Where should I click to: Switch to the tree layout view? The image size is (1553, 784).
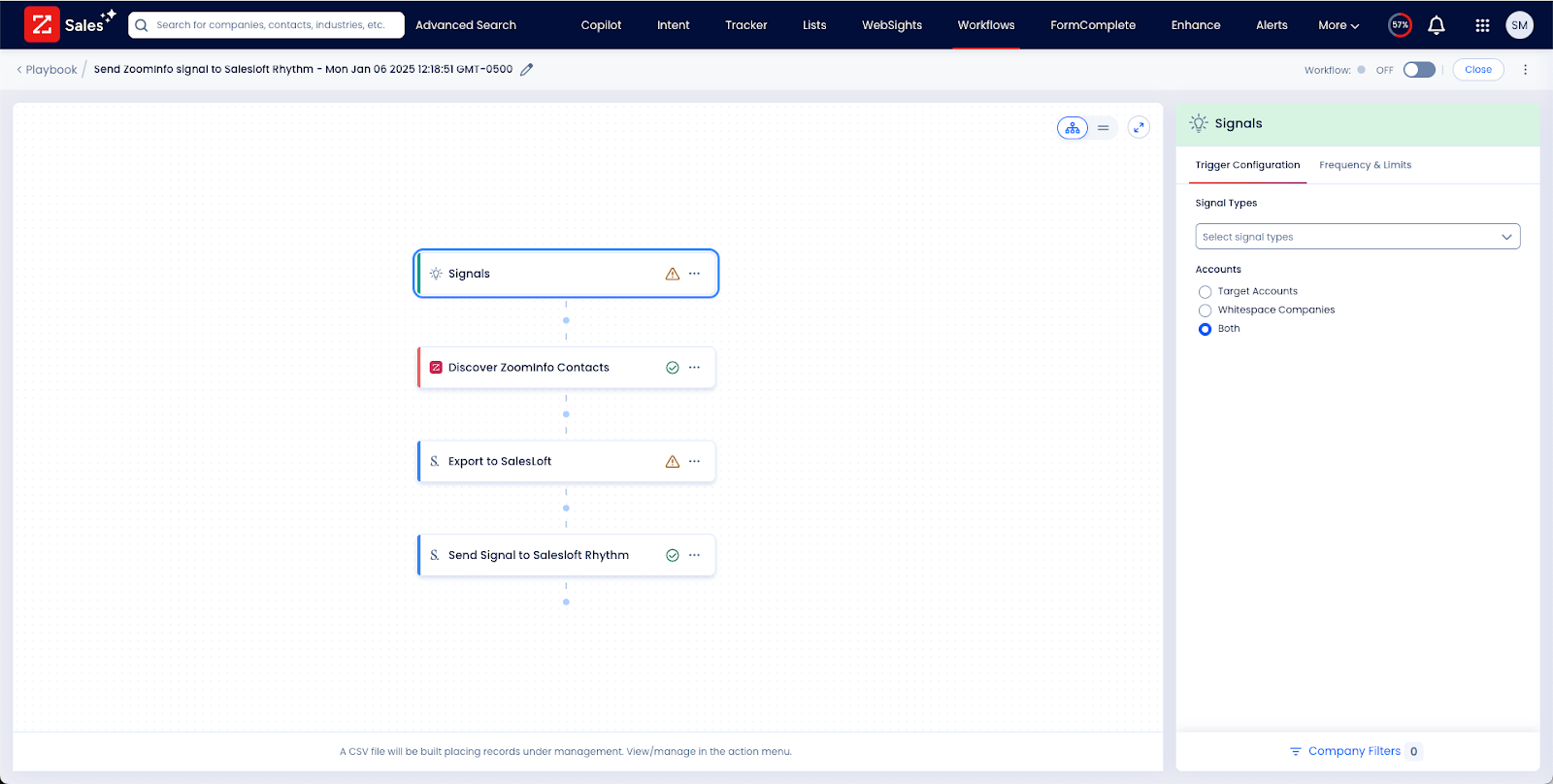1073,128
